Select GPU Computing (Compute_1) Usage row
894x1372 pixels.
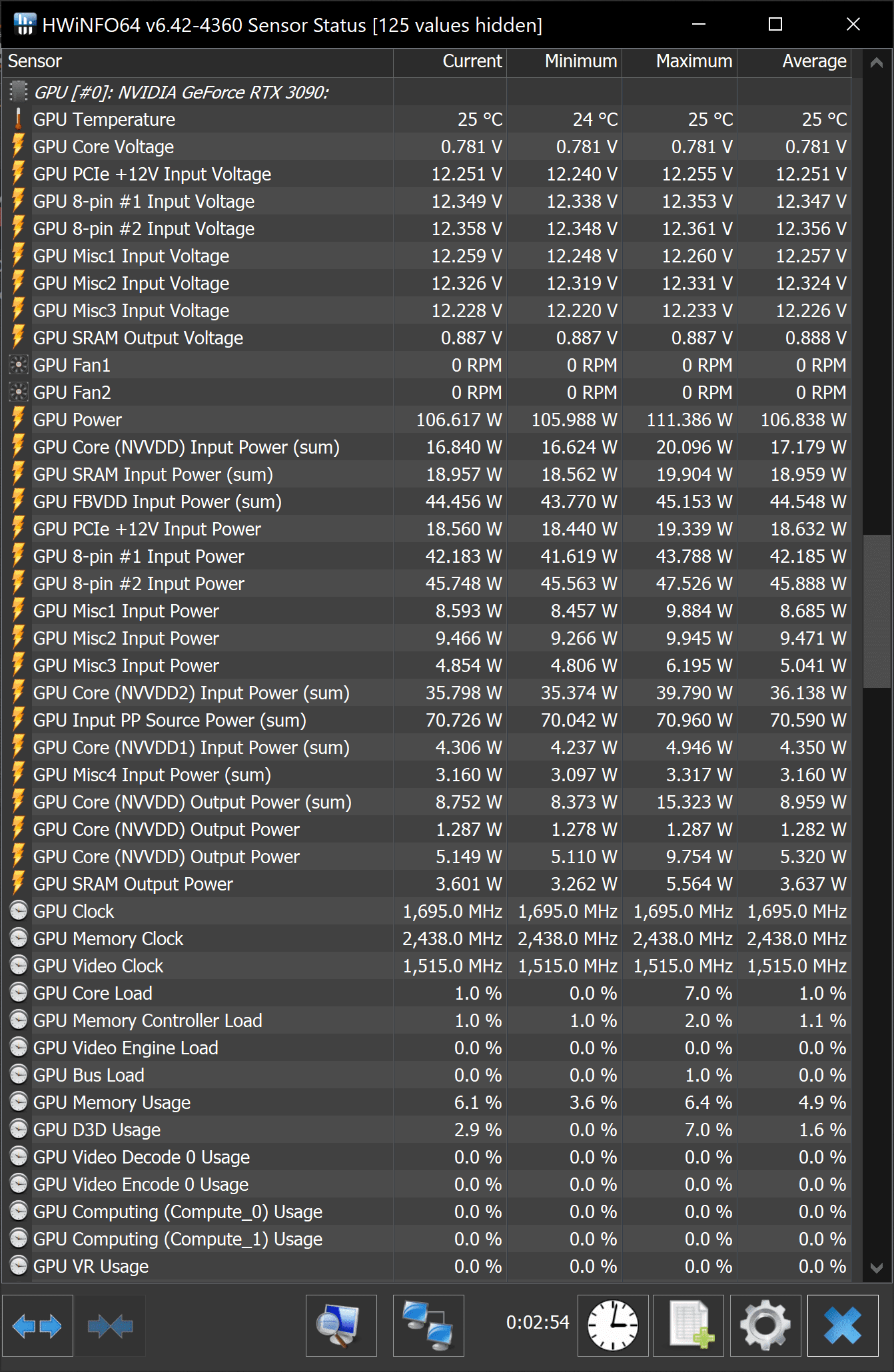click(x=426, y=1239)
